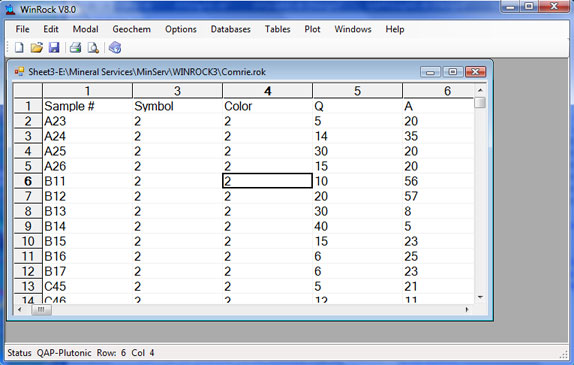Save using the floppy disk icon
Screen dimensions: 574x365
[54, 48]
